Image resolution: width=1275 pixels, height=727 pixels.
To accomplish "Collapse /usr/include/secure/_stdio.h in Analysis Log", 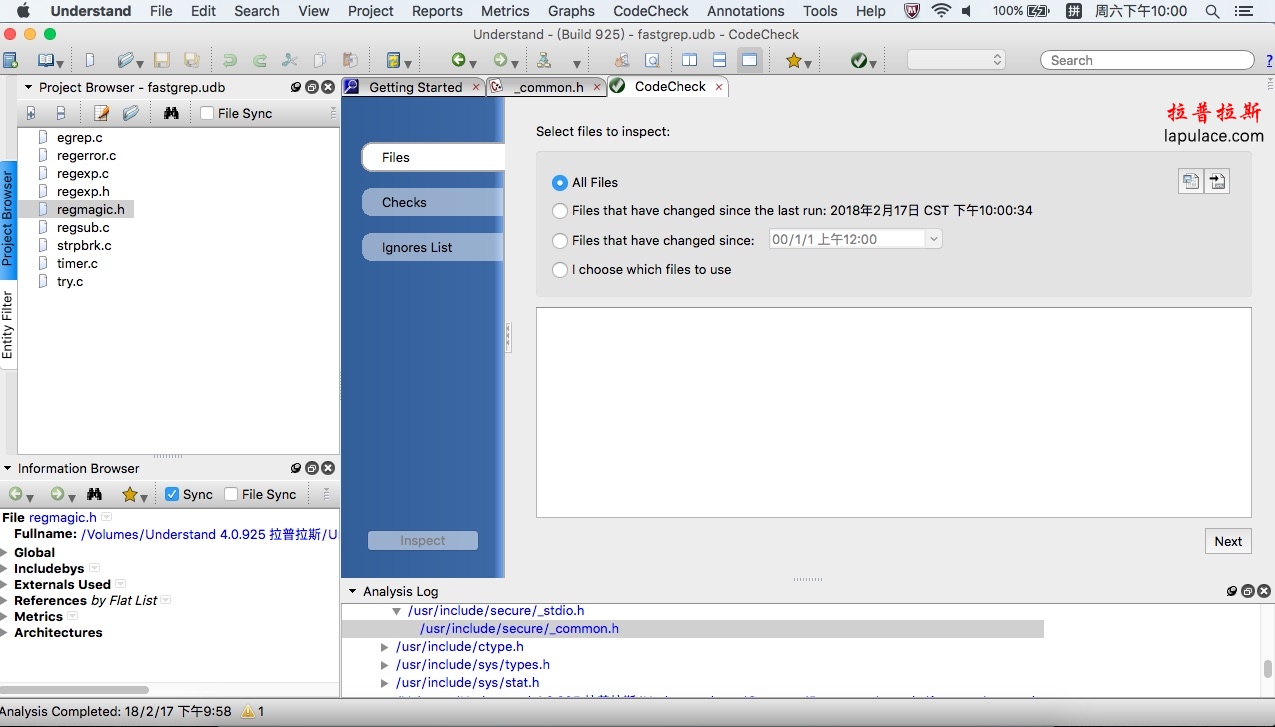I will tap(397, 611).
